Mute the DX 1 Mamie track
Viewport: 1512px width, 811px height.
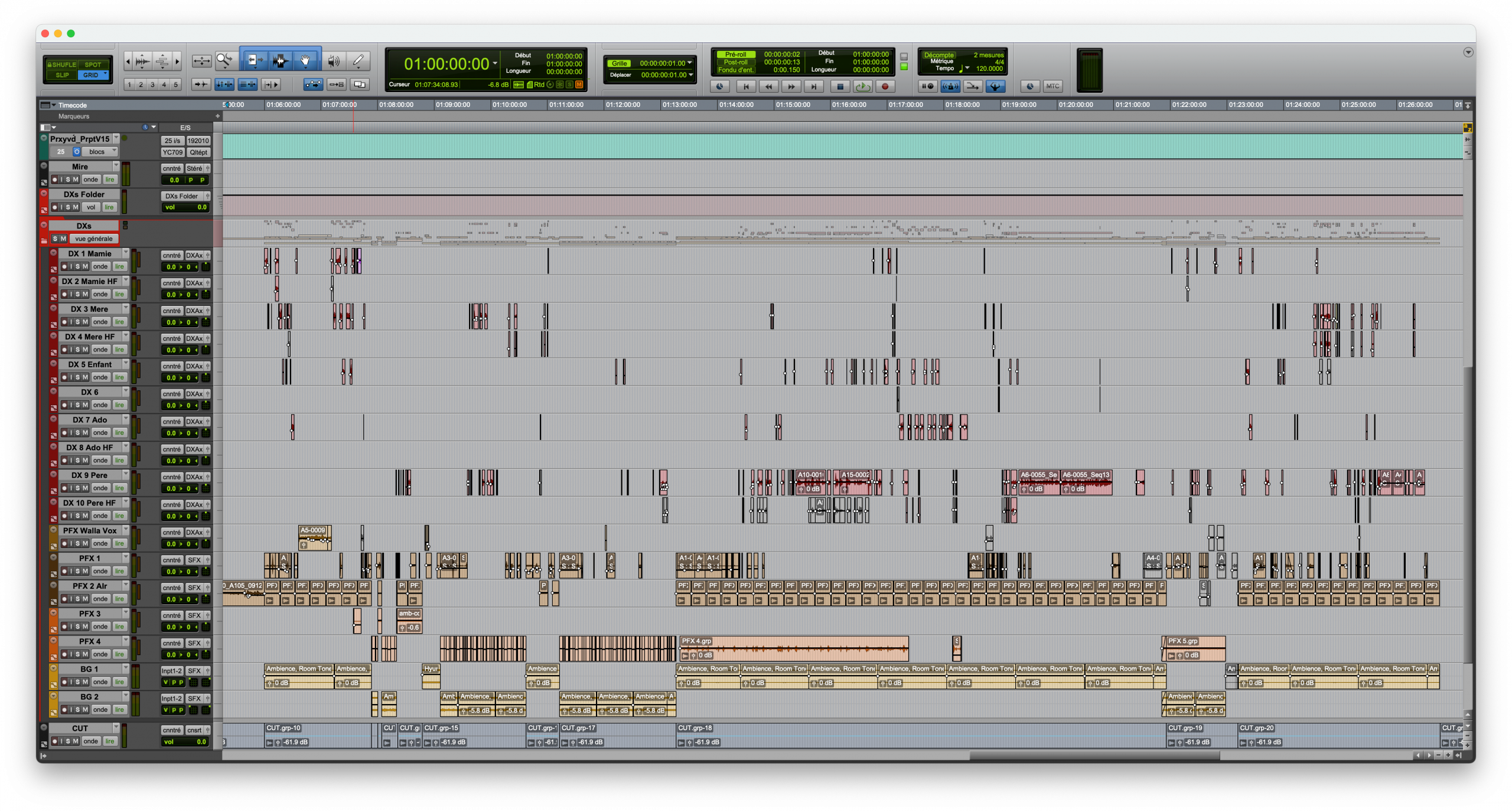click(86, 266)
